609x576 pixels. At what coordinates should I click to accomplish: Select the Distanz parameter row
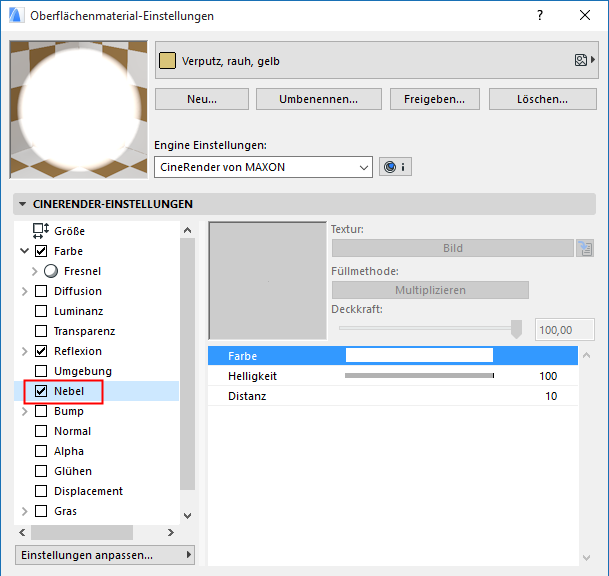393,396
